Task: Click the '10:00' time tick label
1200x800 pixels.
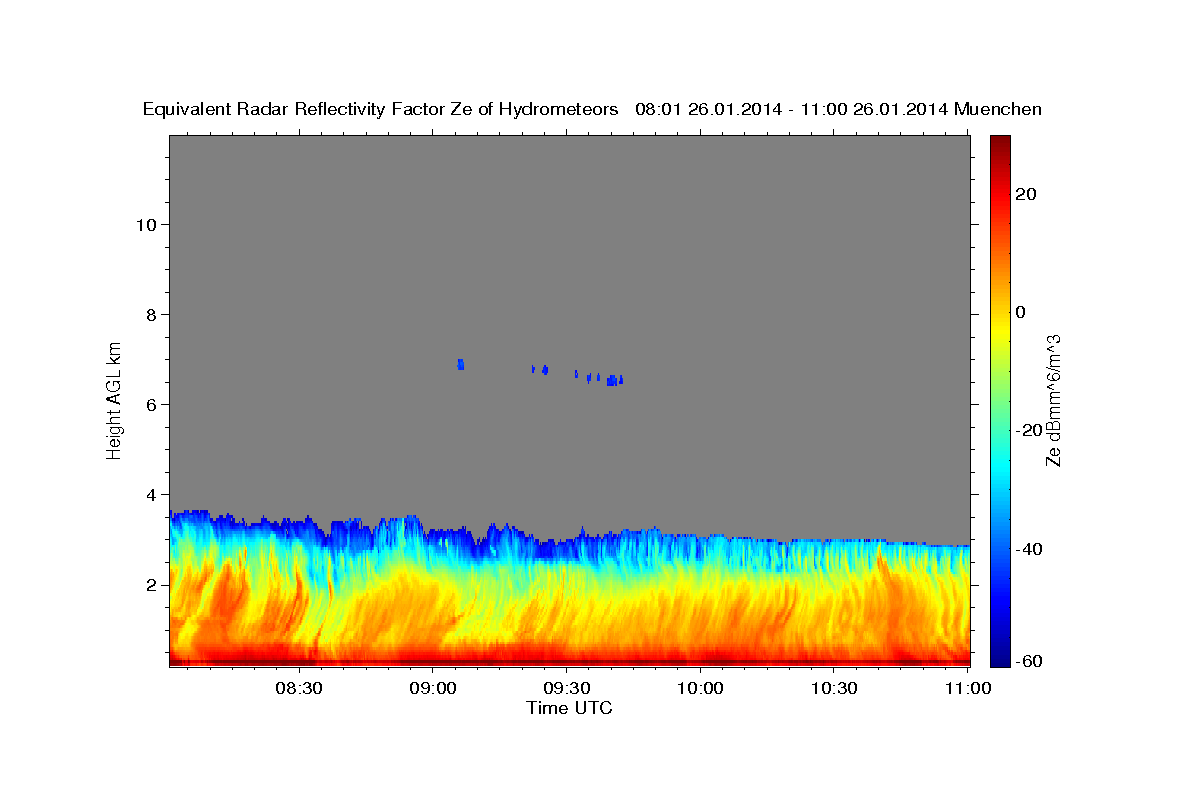Action: click(x=700, y=688)
